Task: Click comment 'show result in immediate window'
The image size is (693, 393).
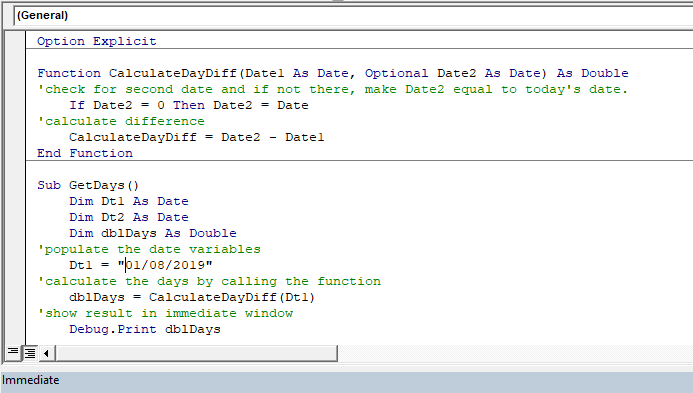Action: point(165,313)
